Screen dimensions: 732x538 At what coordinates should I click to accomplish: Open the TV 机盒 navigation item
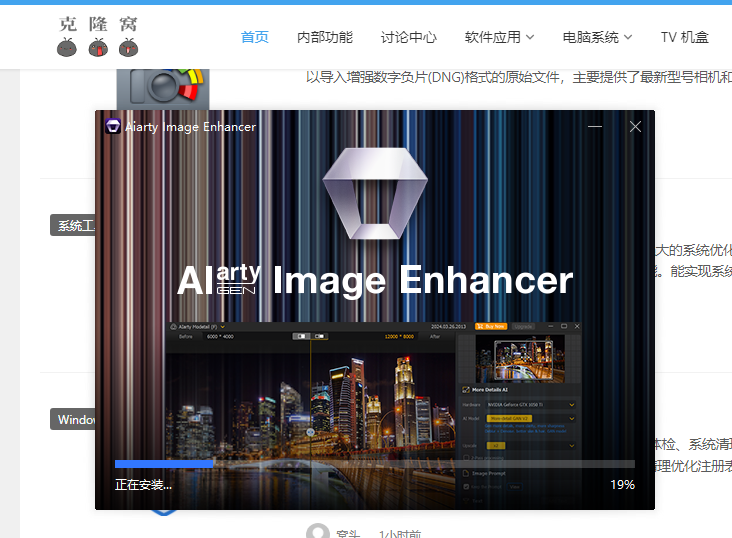coord(684,37)
